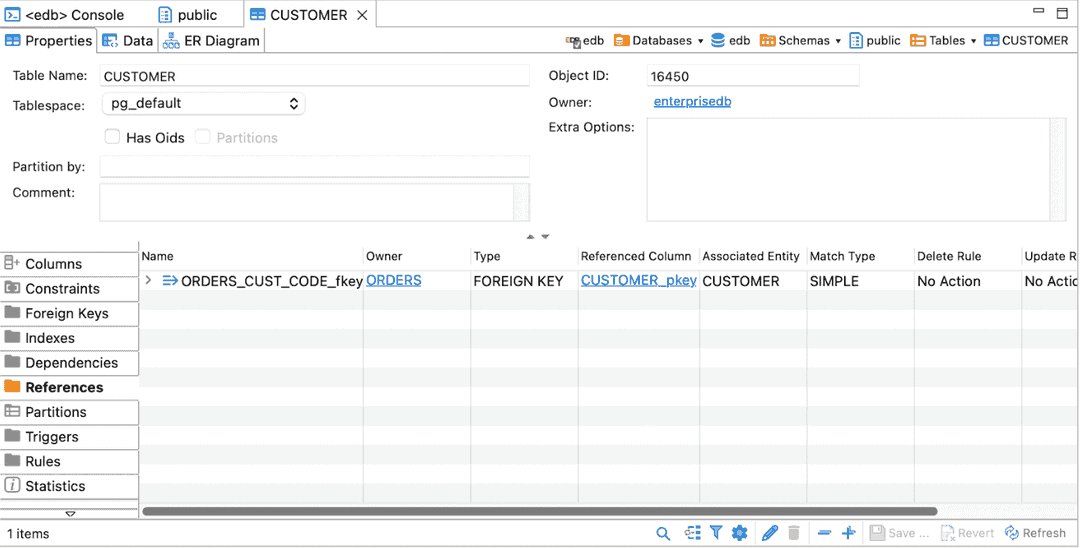The width and height of the screenshot is (1080, 548).
Task: Click the plus icon to add row
Action: point(849,533)
